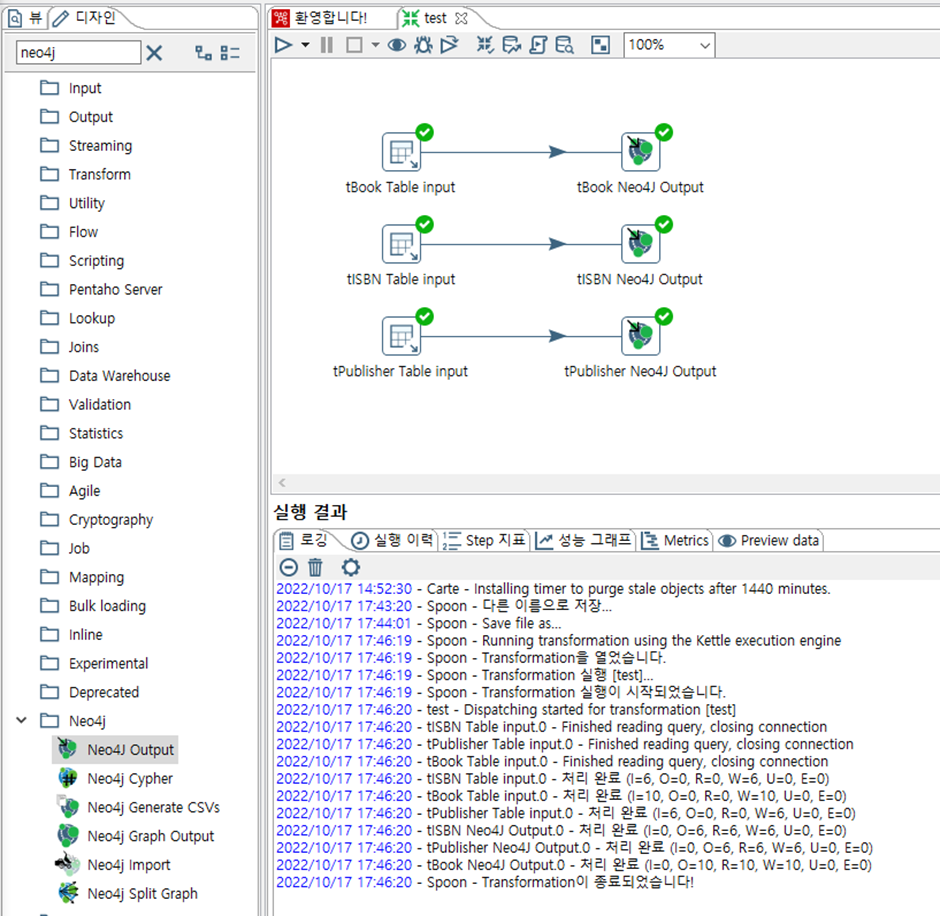Replay the transformation icon
Screen dimensions: 940x916
450,45
